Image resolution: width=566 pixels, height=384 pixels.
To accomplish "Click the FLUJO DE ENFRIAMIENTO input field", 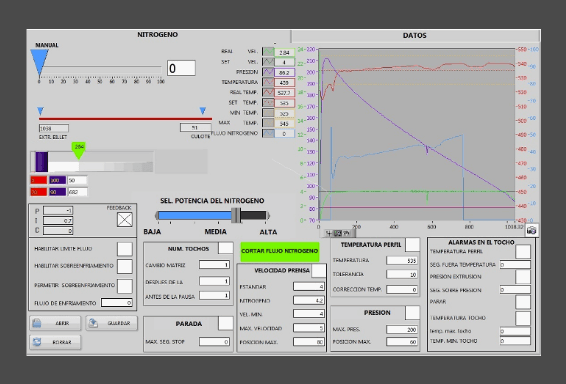I will pos(117,302).
